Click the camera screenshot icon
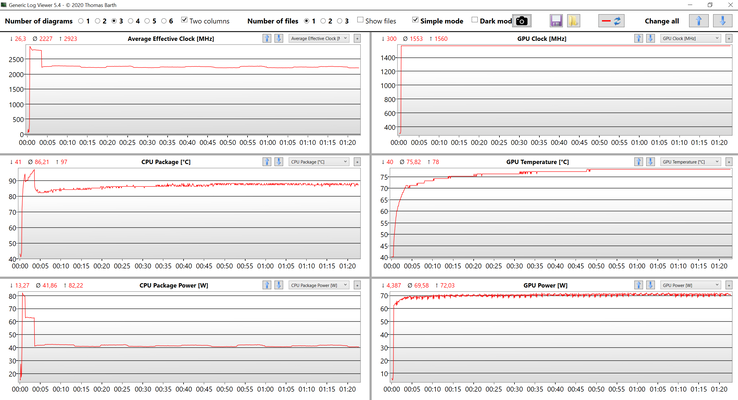 point(521,20)
